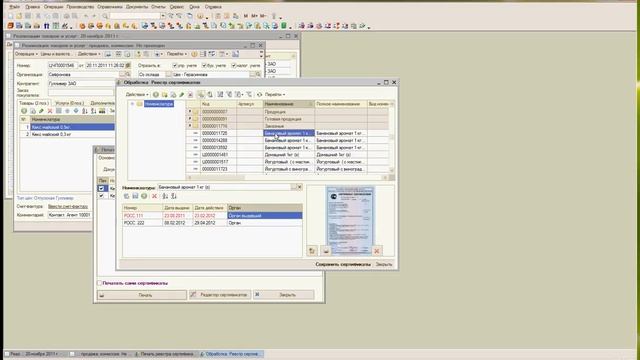Viewport: 640px width, 360px height.
Task: Click save icon above certificates table
Action: 135,196
